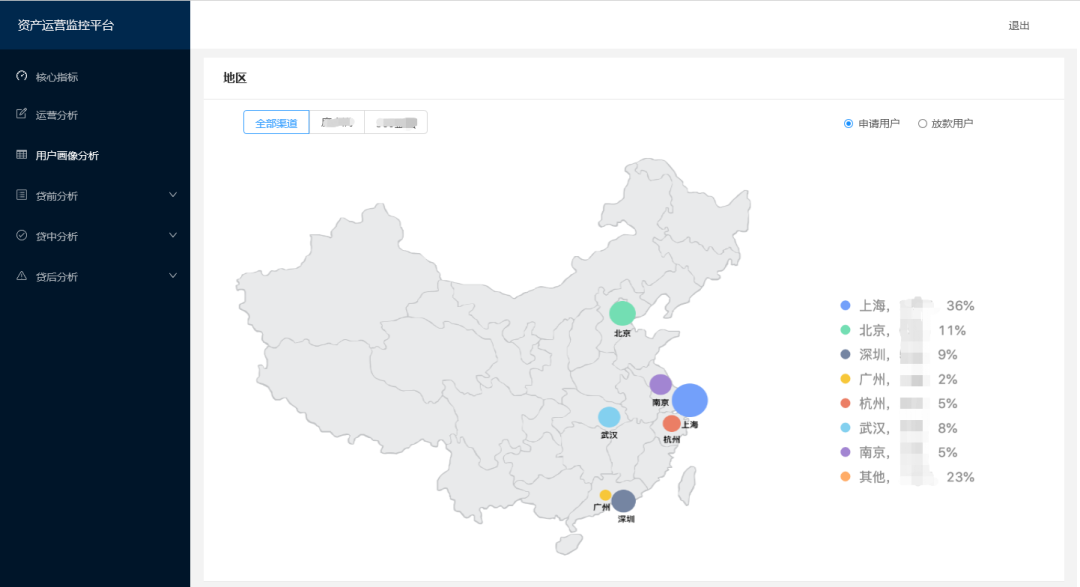The width and height of the screenshot is (1080, 587).
Task: Click the 广州 yellow bubble on map
Action: point(605,495)
